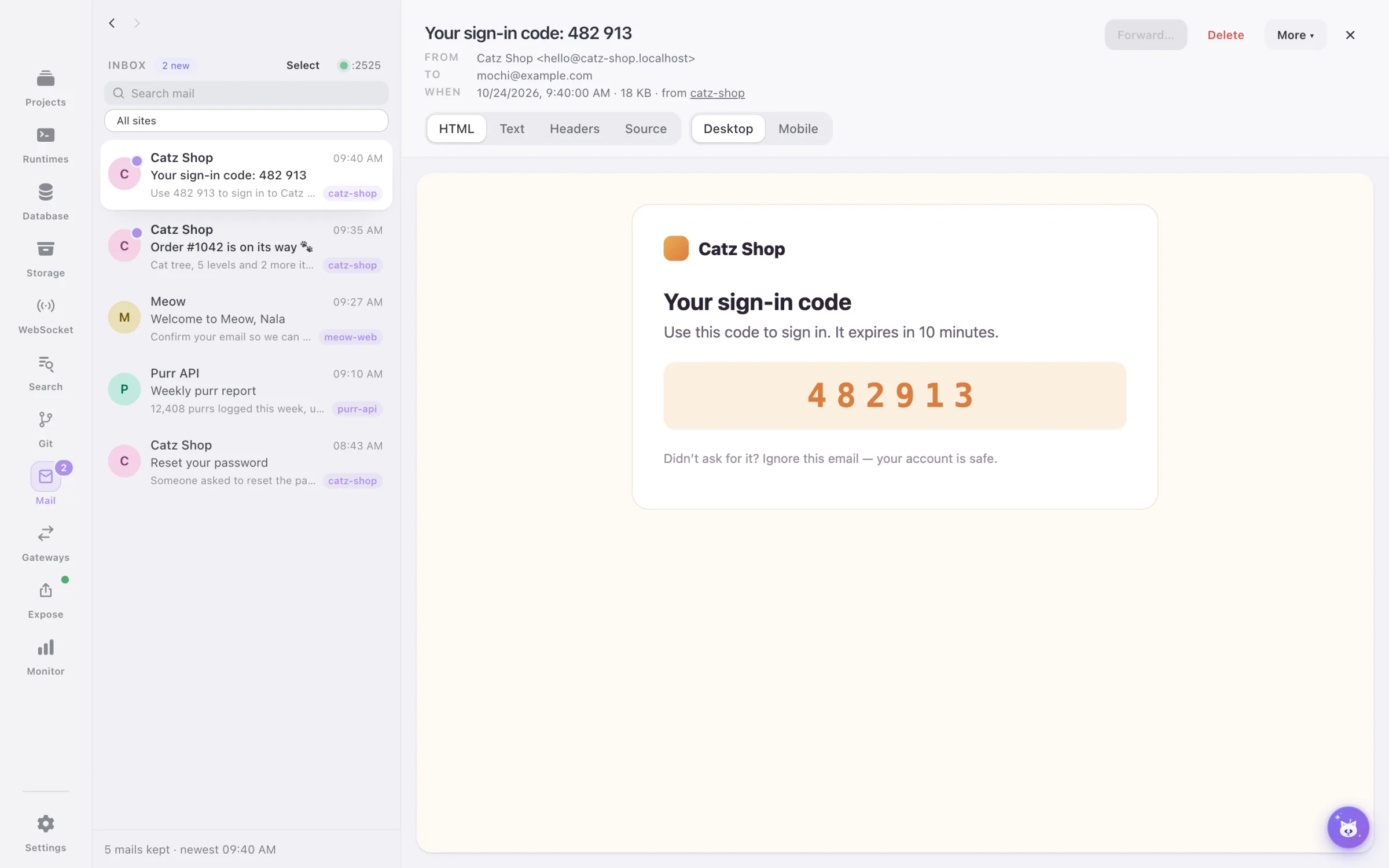Image resolution: width=1389 pixels, height=868 pixels.
Task: Click the :2525 port status indicator
Action: (359, 65)
